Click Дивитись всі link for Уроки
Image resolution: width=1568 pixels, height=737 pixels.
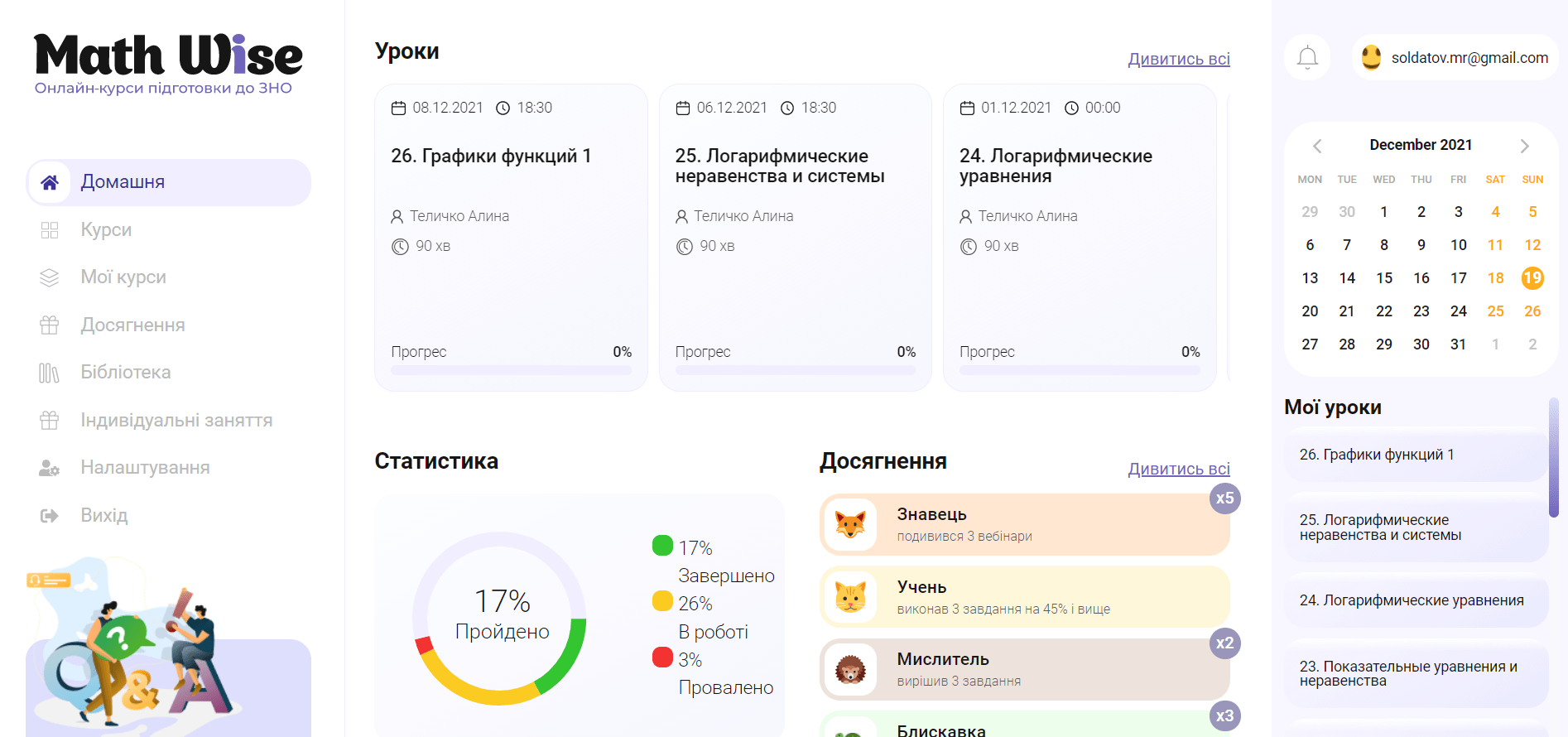(x=1179, y=59)
